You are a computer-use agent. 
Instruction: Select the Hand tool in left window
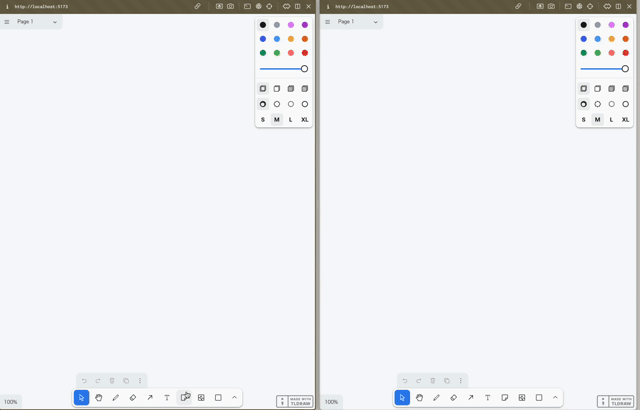click(x=99, y=397)
